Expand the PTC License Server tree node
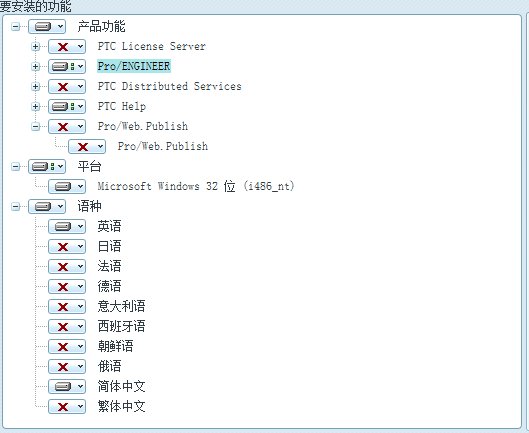529x433 pixels. tap(35, 47)
